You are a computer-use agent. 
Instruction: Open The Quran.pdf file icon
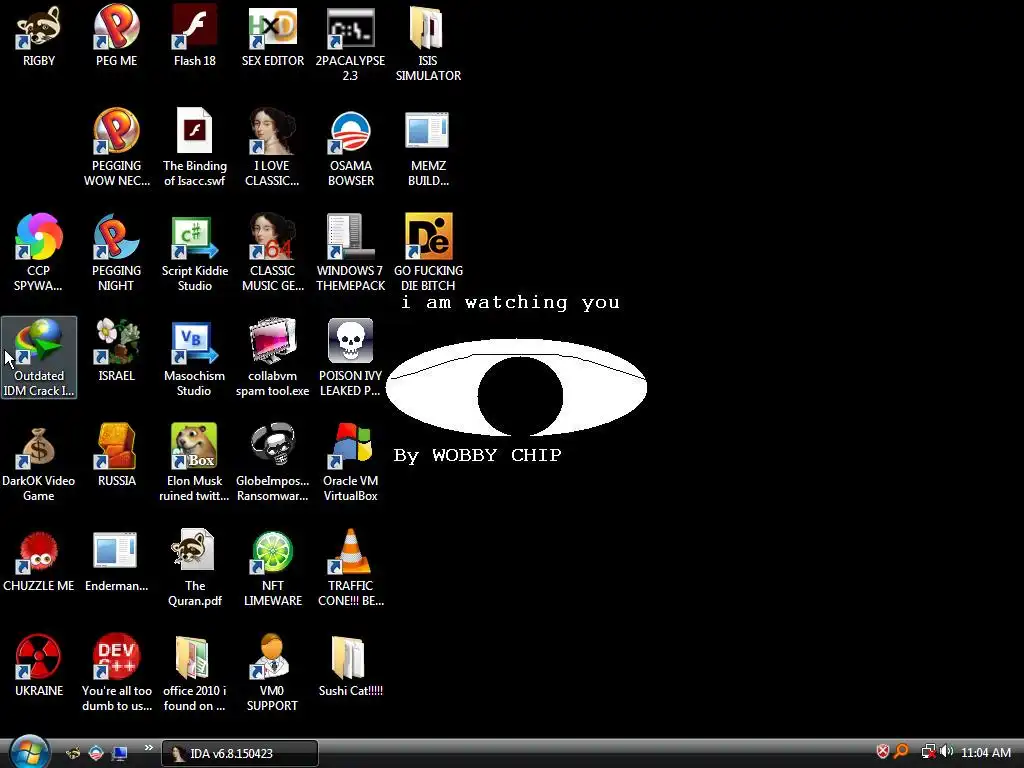coord(195,568)
